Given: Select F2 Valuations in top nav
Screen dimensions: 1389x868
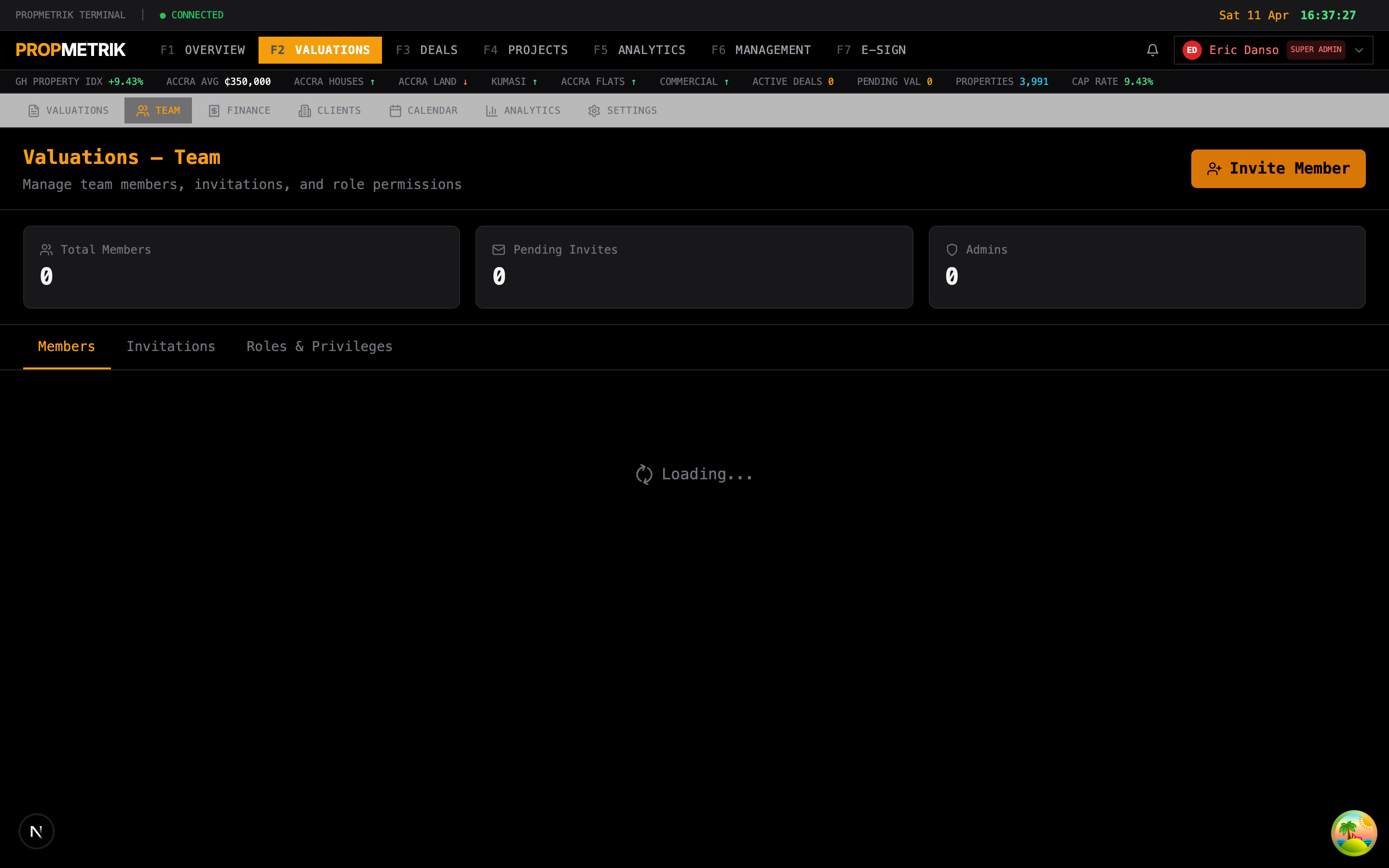Looking at the screenshot, I should 320,50.
